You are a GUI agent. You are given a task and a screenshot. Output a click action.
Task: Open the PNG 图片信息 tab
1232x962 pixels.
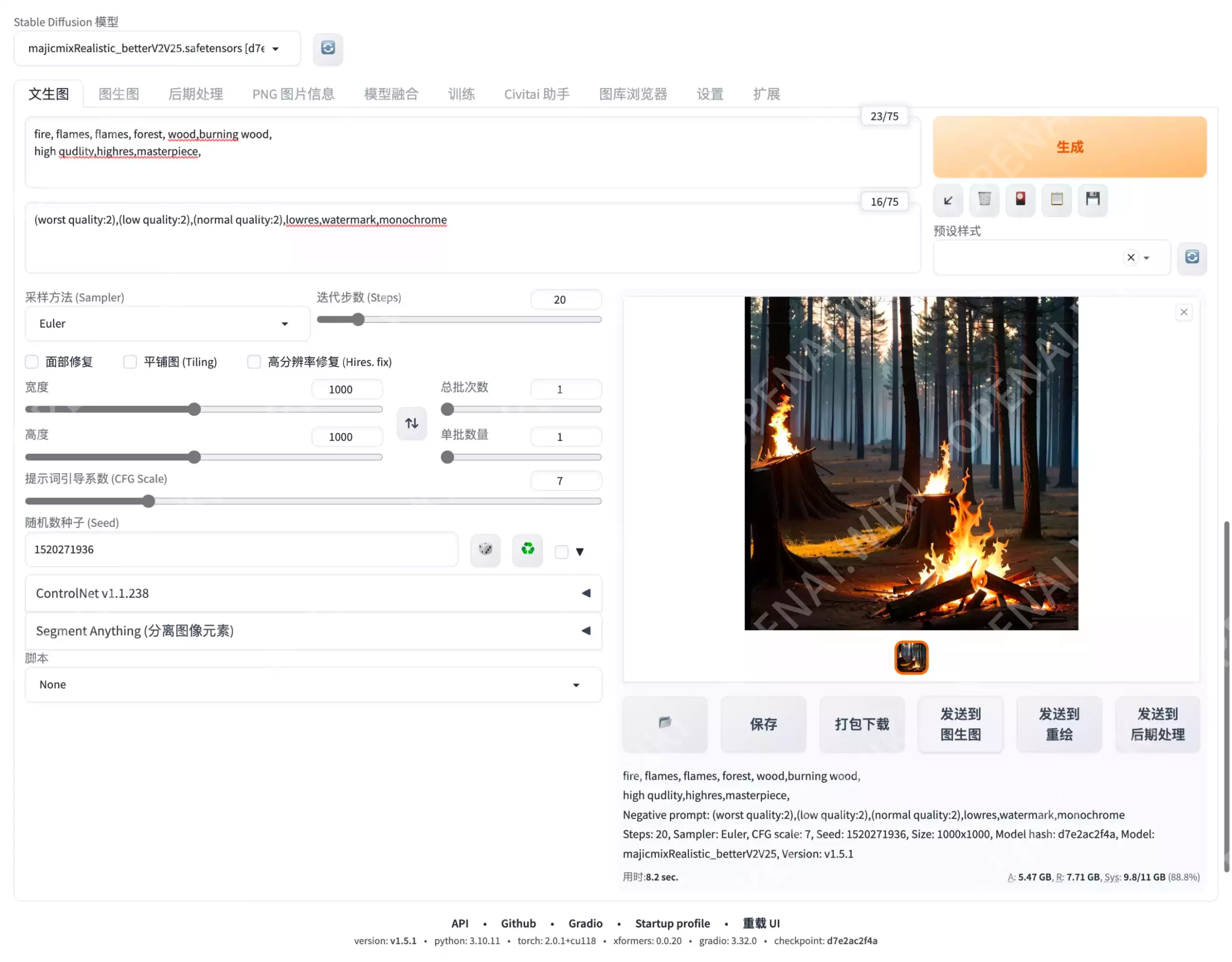pos(294,94)
